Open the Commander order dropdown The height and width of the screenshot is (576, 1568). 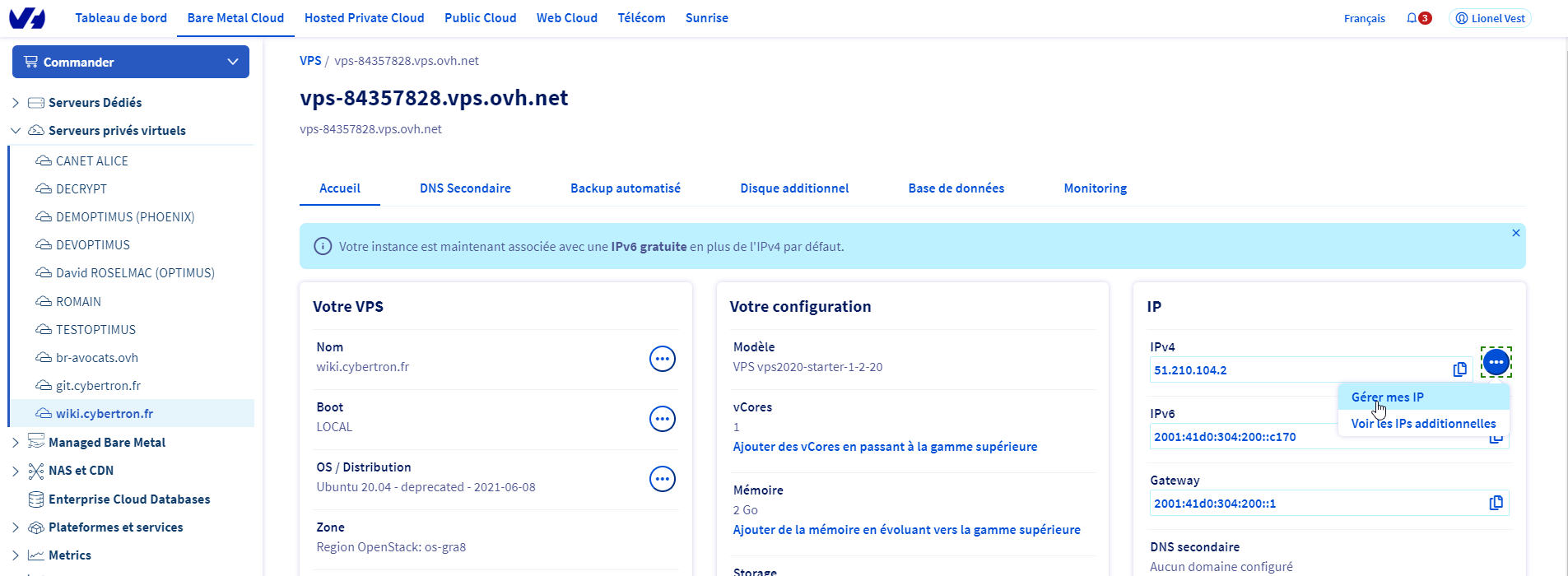pos(131,62)
